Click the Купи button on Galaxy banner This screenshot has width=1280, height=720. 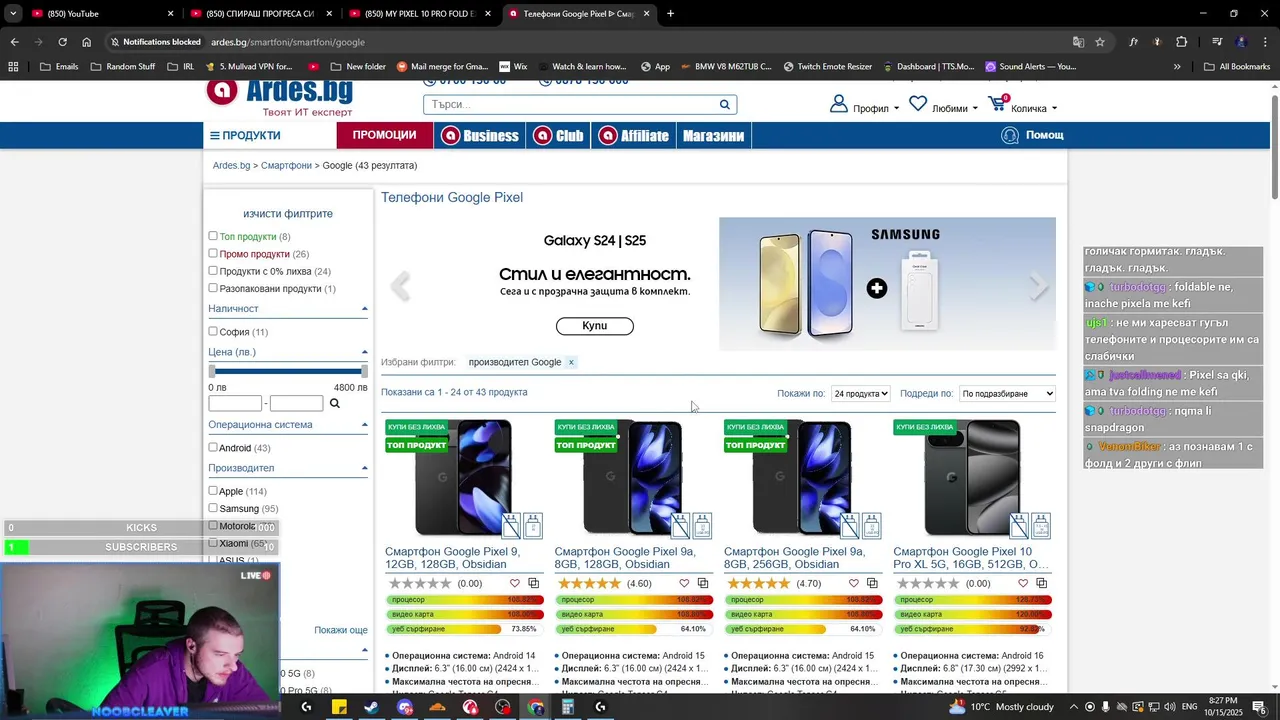click(595, 326)
